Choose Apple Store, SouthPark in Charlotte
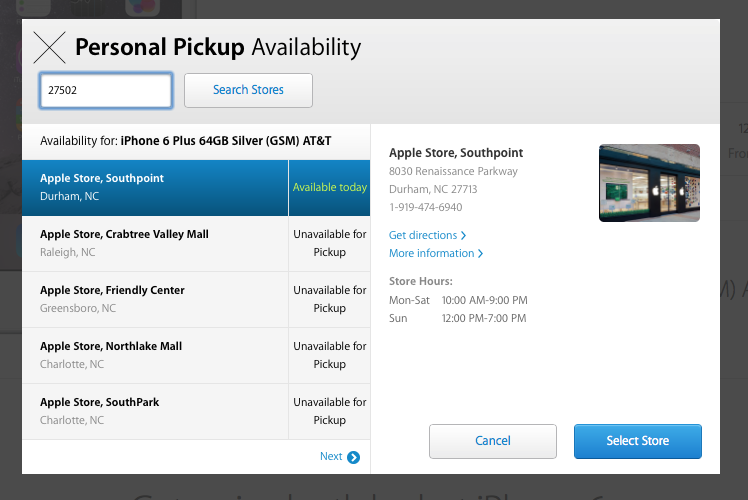Image resolution: width=748 pixels, height=500 pixels. tap(155, 411)
